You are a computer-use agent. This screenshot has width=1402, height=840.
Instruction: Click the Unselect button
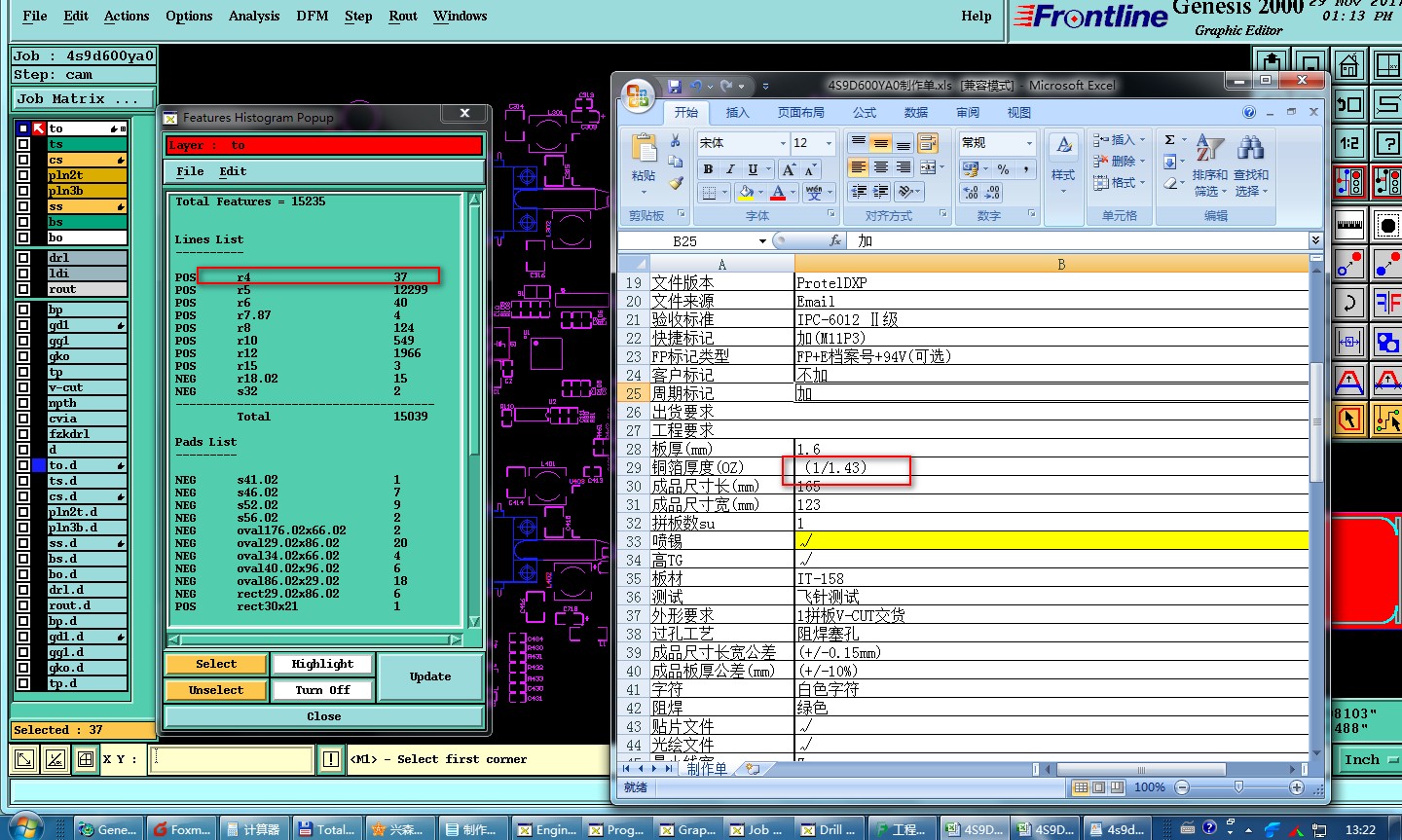pyautogui.click(x=216, y=690)
